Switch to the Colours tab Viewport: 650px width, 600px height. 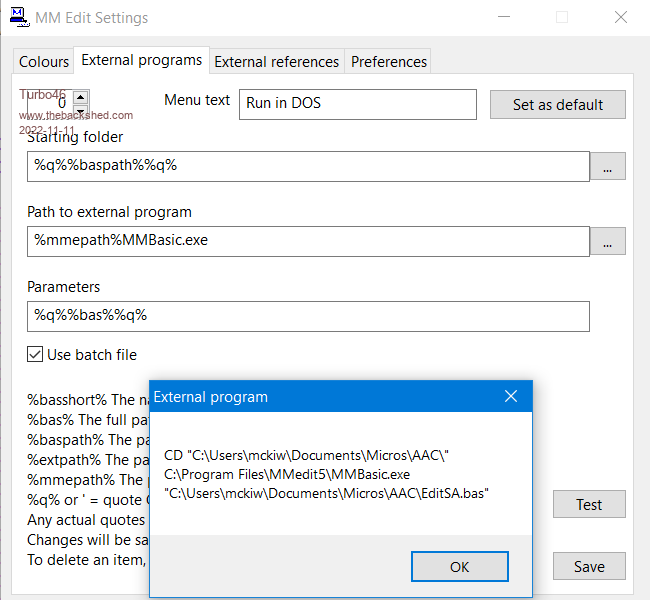44,62
